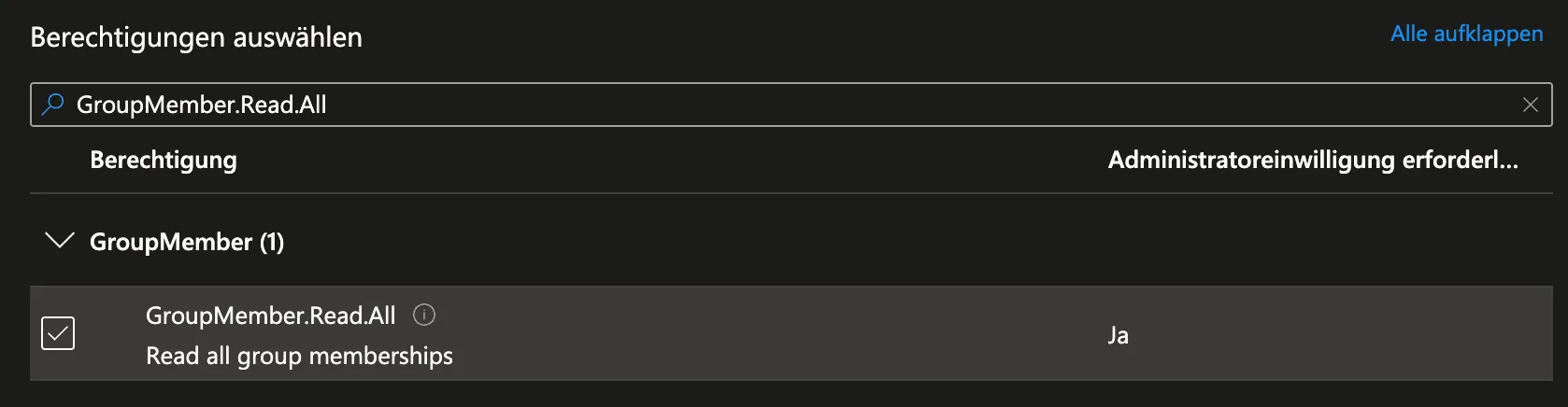The width and height of the screenshot is (1568, 407).
Task: Focus the permissions search input field
Action: pyautogui.click(x=748, y=105)
